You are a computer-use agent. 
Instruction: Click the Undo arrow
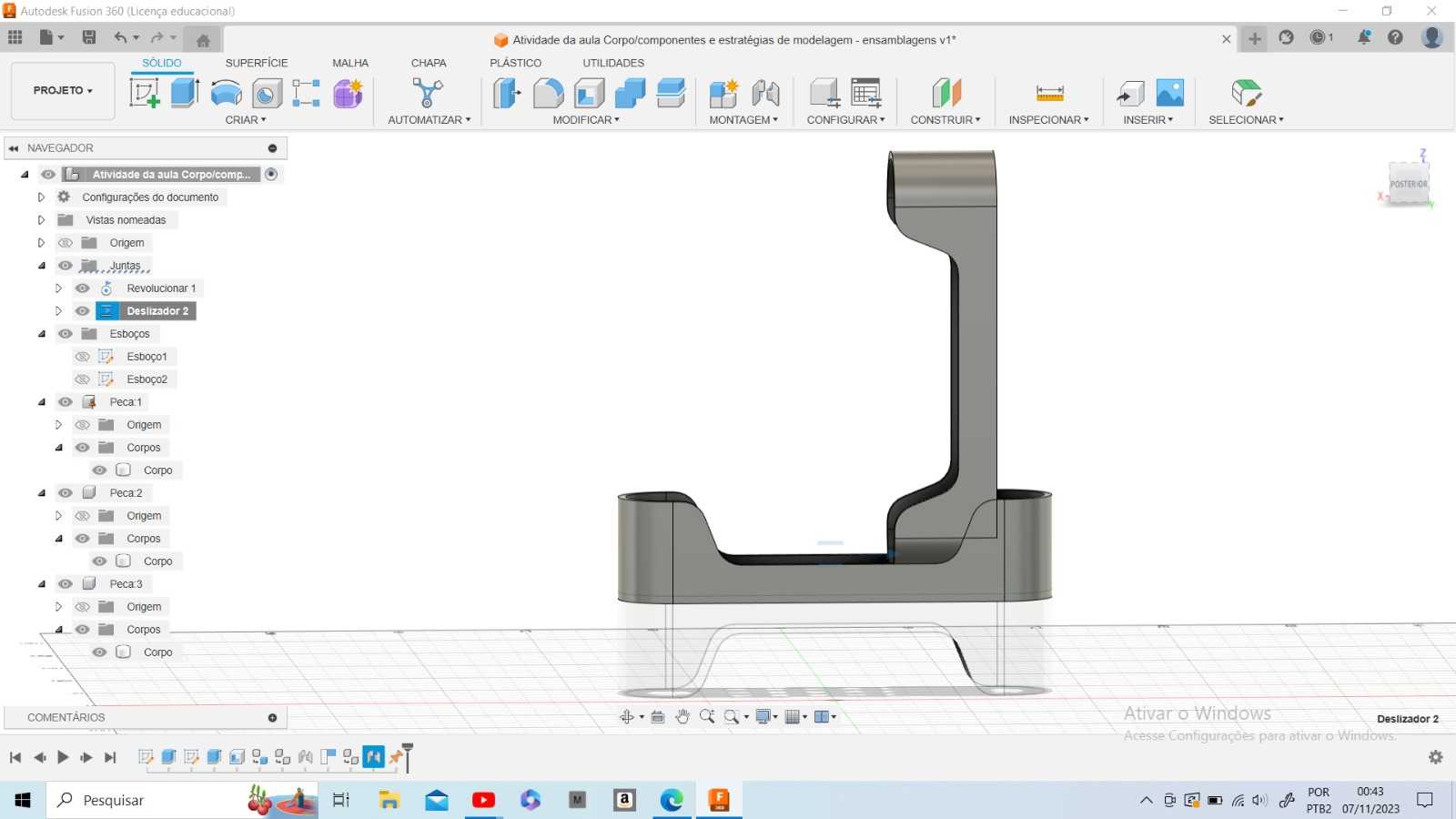pyautogui.click(x=121, y=37)
